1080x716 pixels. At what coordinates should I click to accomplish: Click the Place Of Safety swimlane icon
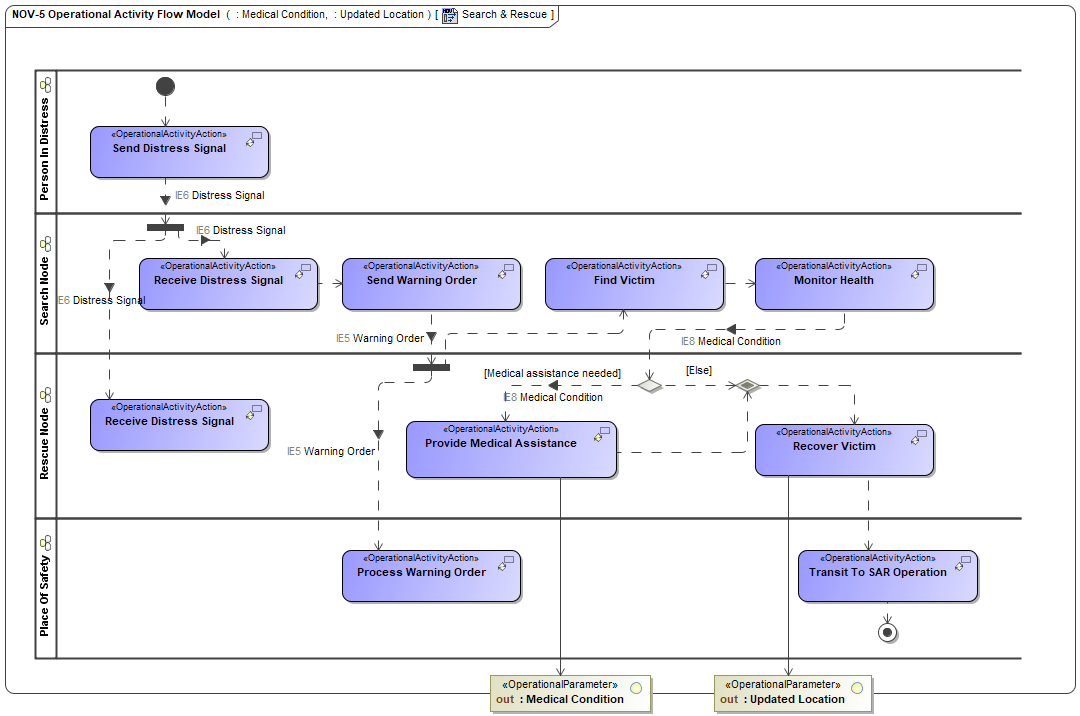coord(46,543)
